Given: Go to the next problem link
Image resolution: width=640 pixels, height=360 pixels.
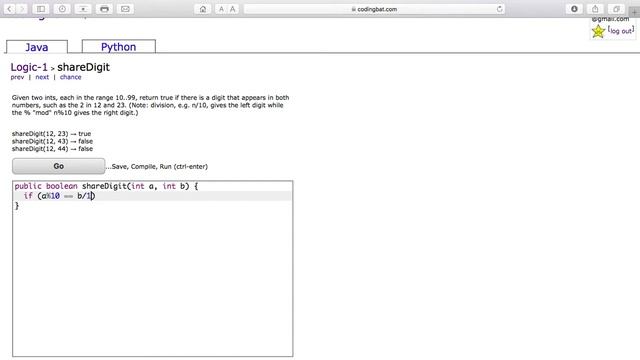Looking at the screenshot, I should 42,77.
